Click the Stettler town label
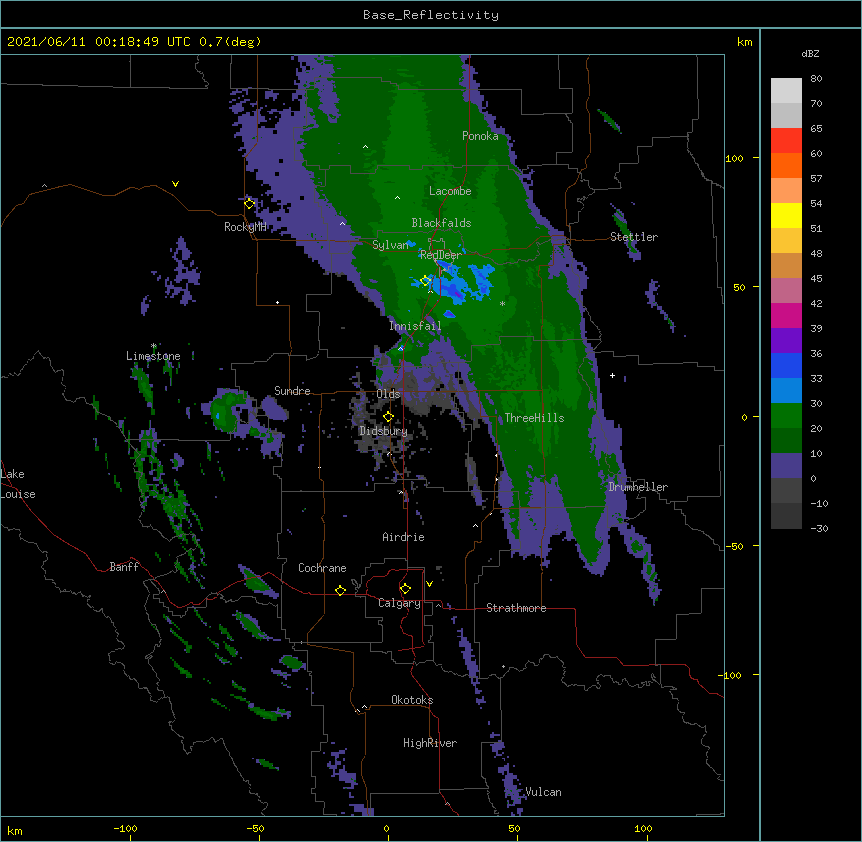Image resolution: width=862 pixels, height=842 pixels. pos(634,237)
